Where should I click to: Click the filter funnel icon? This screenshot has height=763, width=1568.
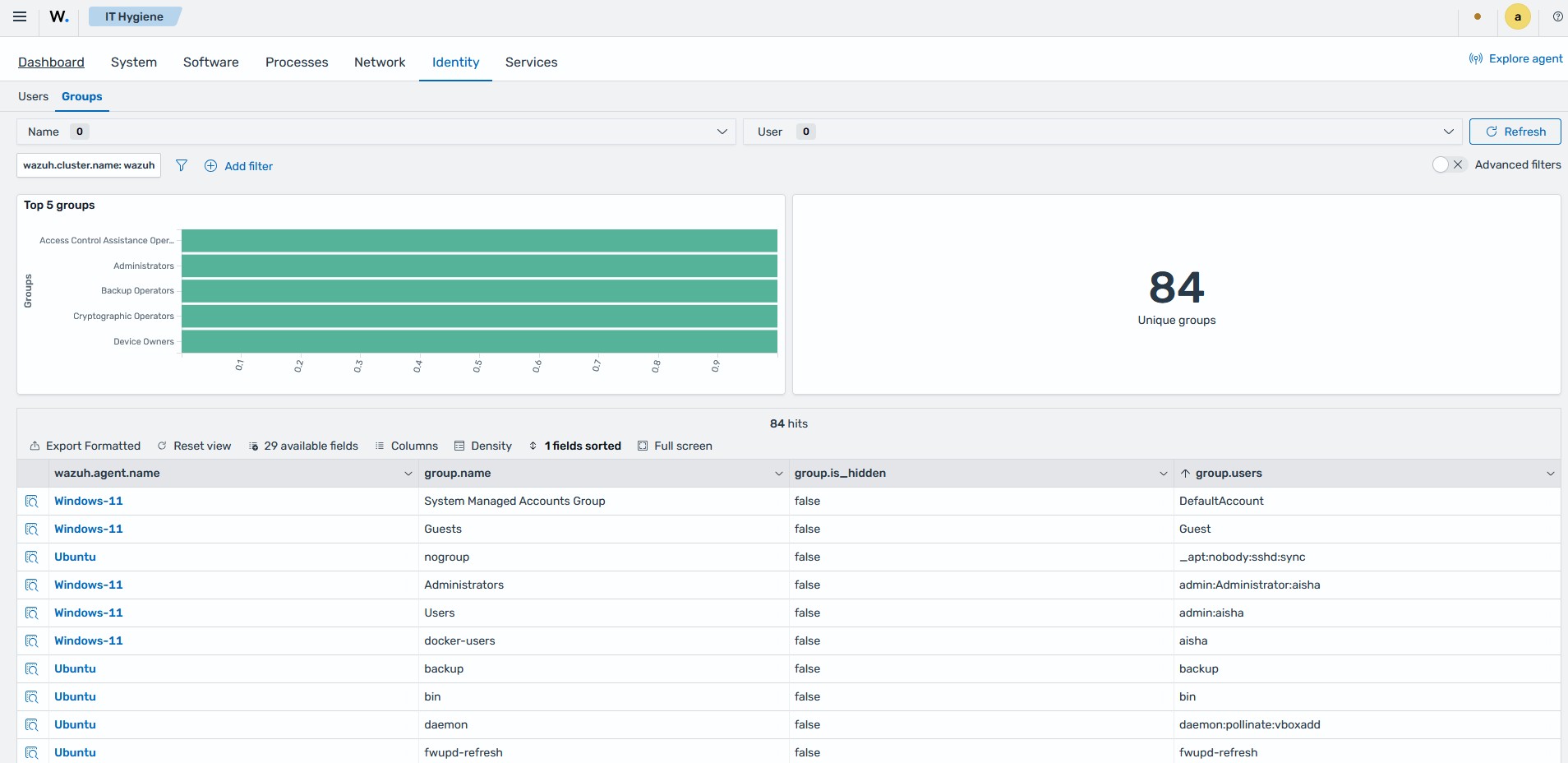182,165
